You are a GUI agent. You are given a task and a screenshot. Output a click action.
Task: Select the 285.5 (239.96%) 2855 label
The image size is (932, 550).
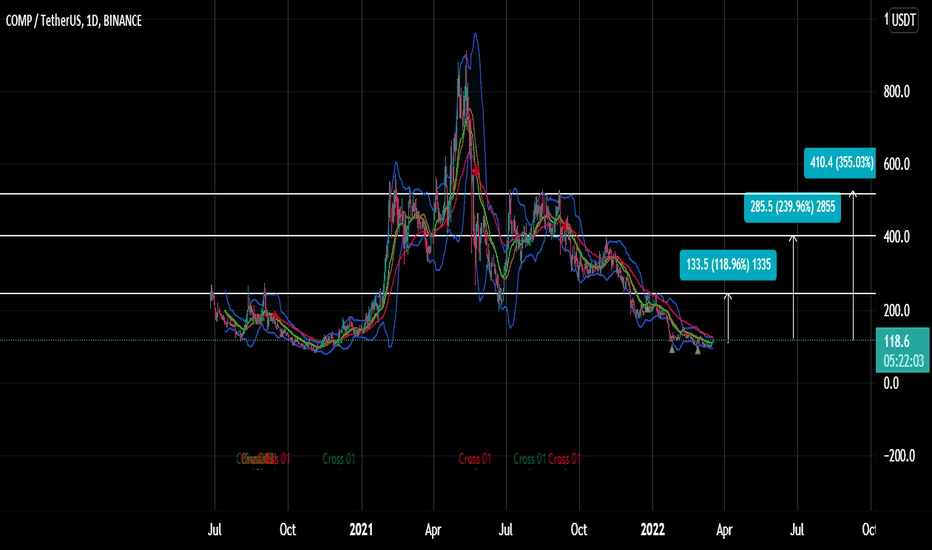tap(792, 207)
